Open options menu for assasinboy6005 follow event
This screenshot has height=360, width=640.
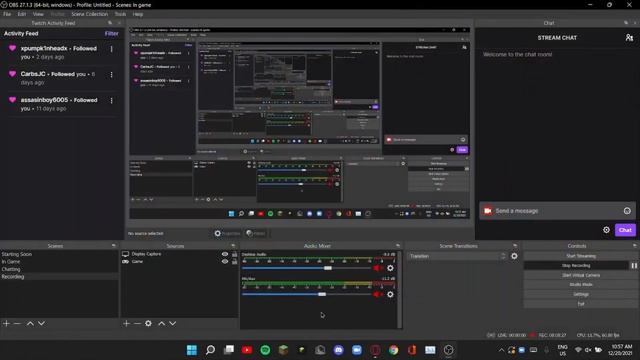click(111, 100)
